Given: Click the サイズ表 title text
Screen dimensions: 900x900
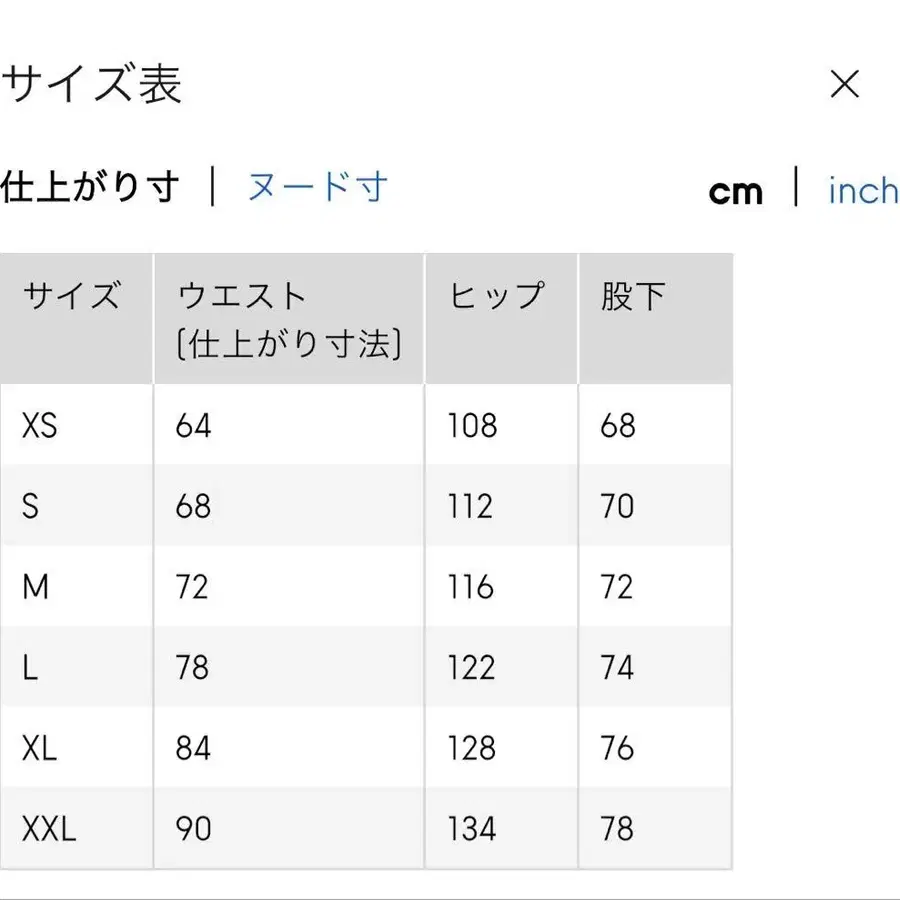Looking at the screenshot, I should click(x=93, y=84).
